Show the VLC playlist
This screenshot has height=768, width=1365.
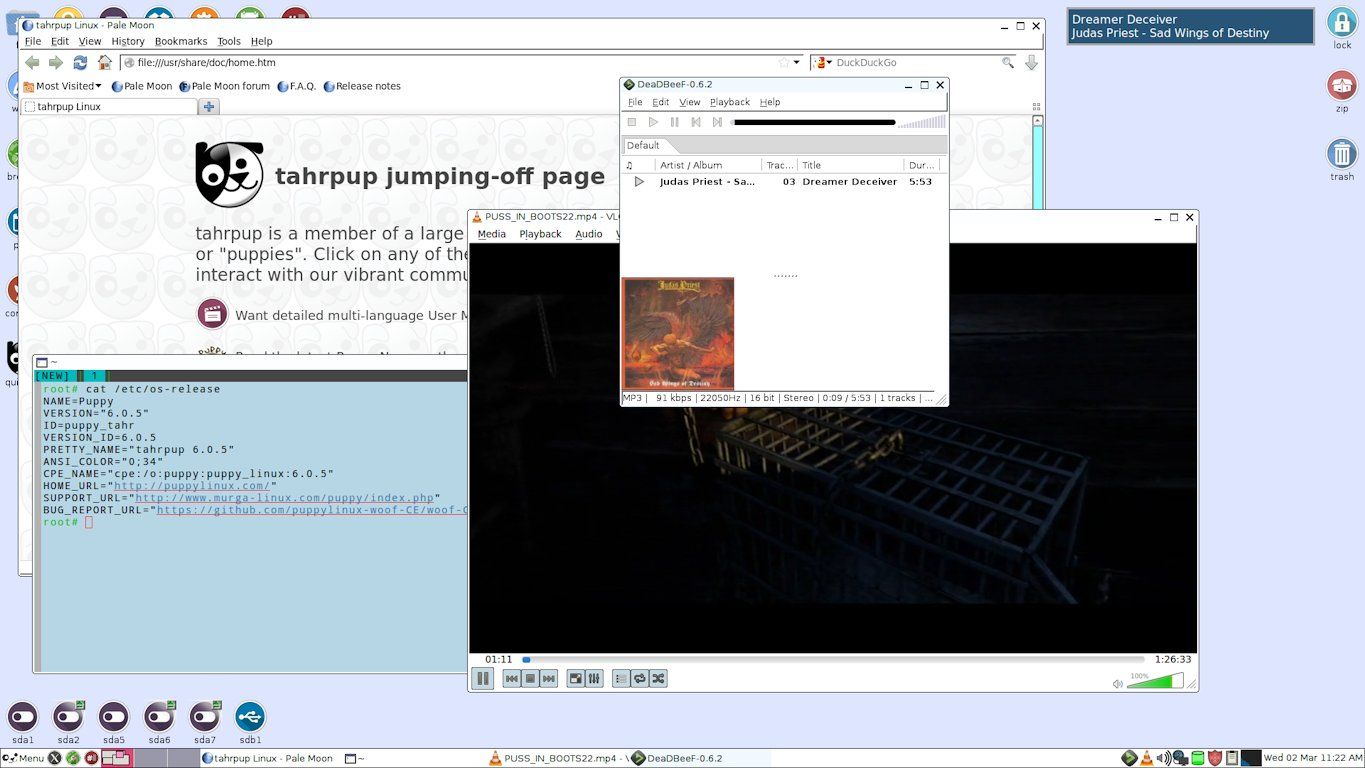pos(620,678)
